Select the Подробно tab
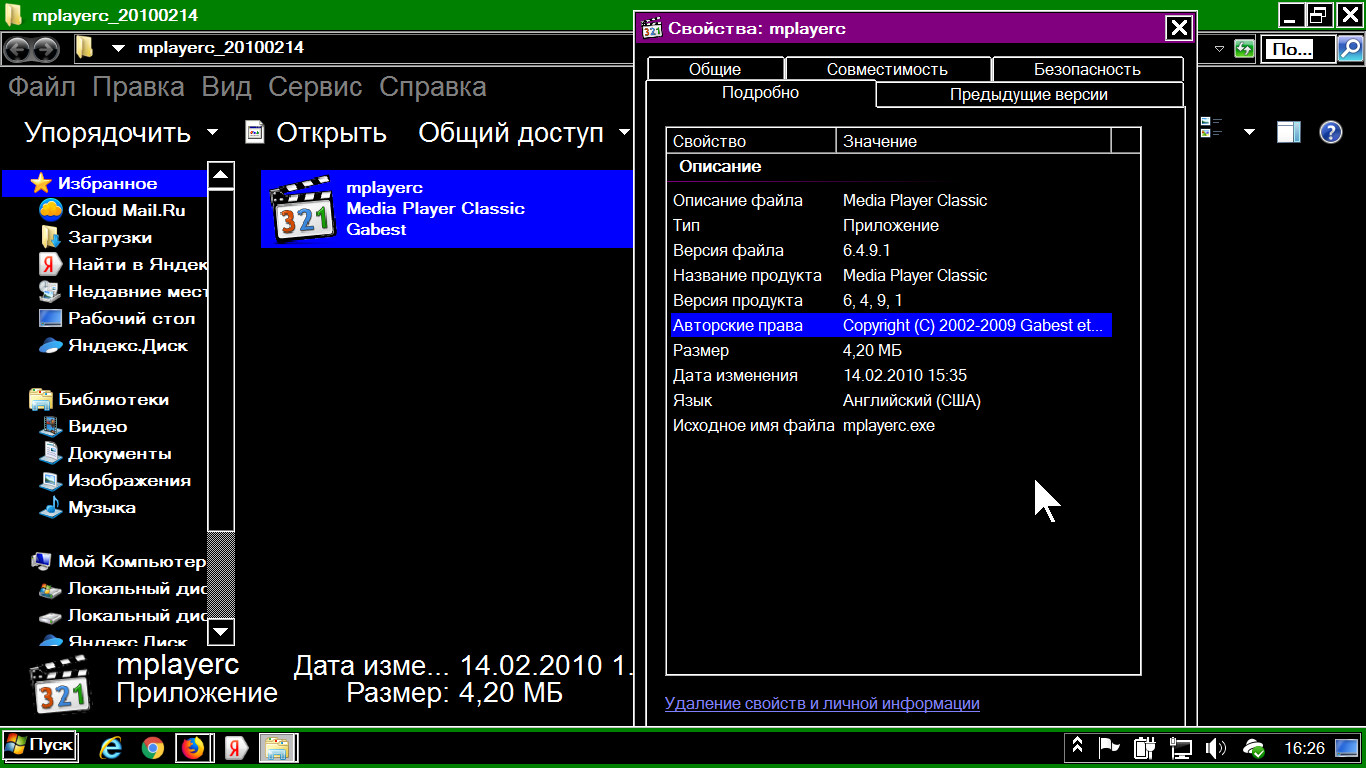 [760, 93]
